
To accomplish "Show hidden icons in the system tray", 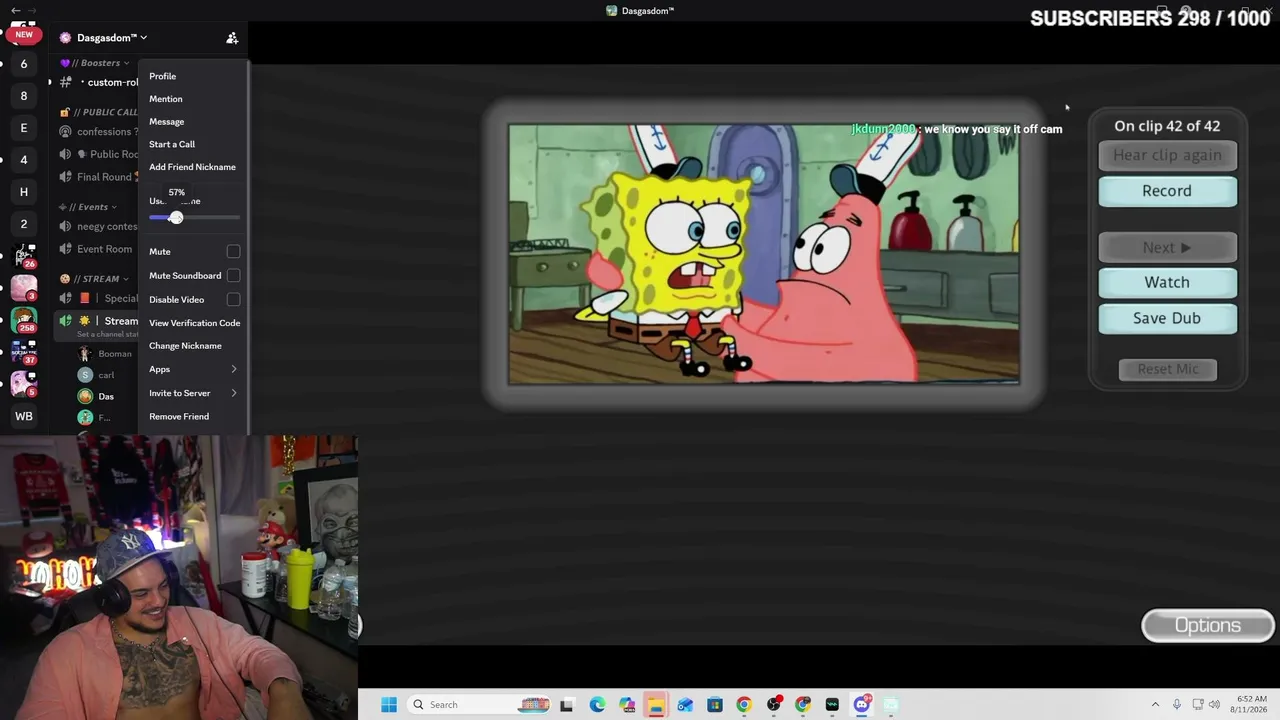I will [x=1155, y=705].
